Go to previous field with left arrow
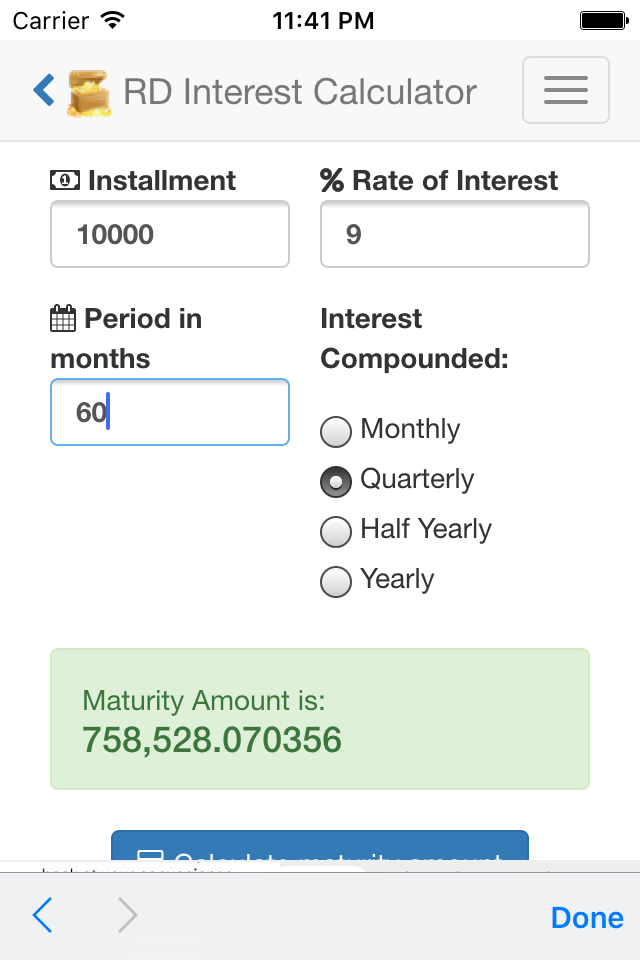 coord(42,915)
